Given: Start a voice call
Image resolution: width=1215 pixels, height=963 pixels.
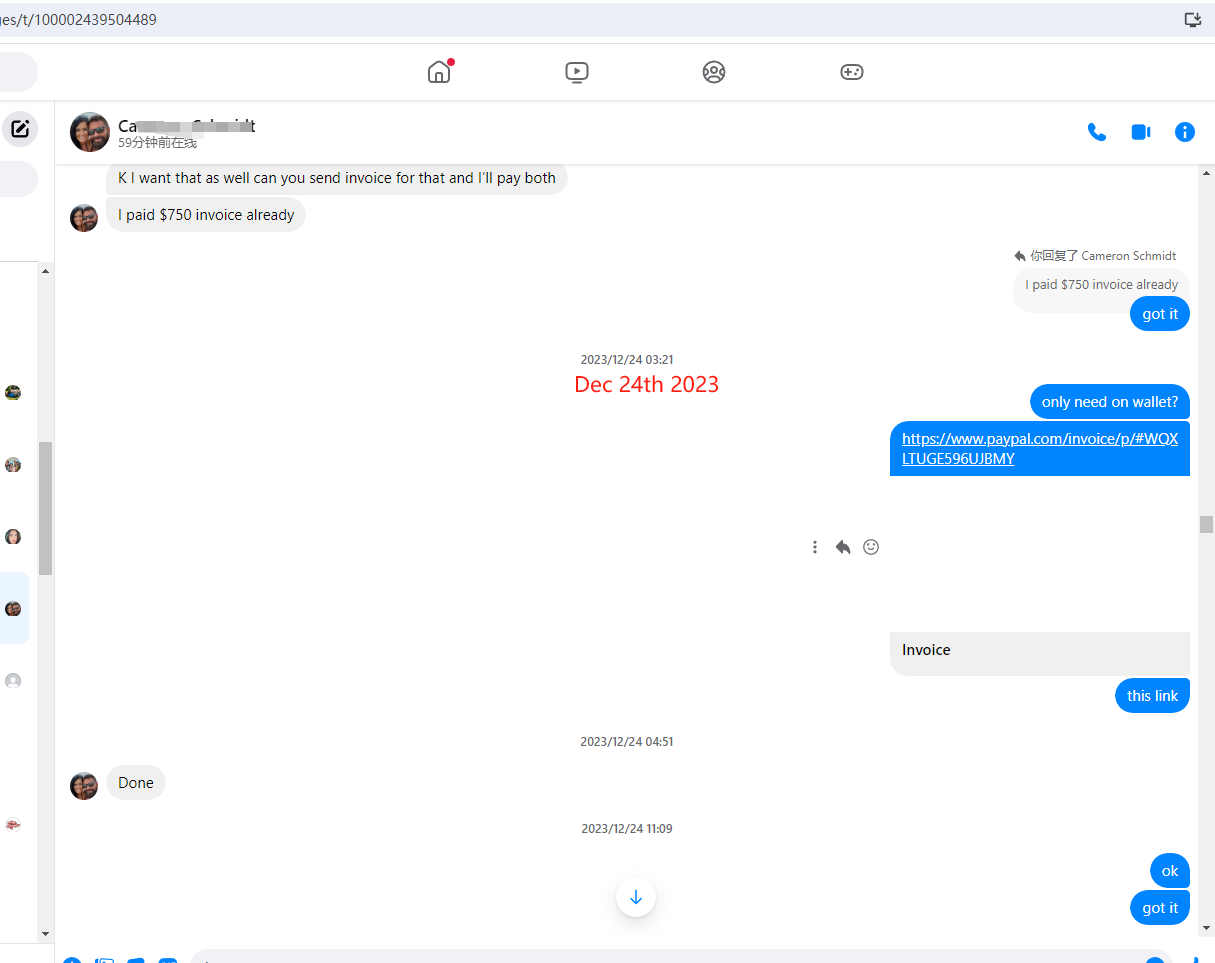Looking at the screenshot, I should click(1097, 132).
